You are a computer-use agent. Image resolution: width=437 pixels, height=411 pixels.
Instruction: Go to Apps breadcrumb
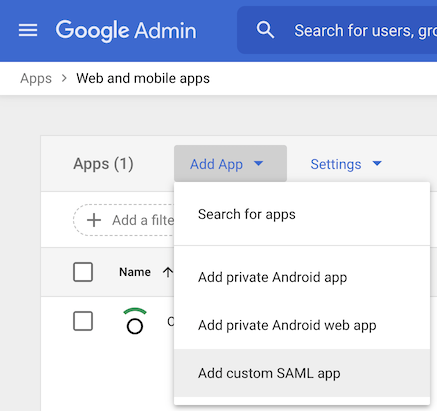tap(36, 79)
